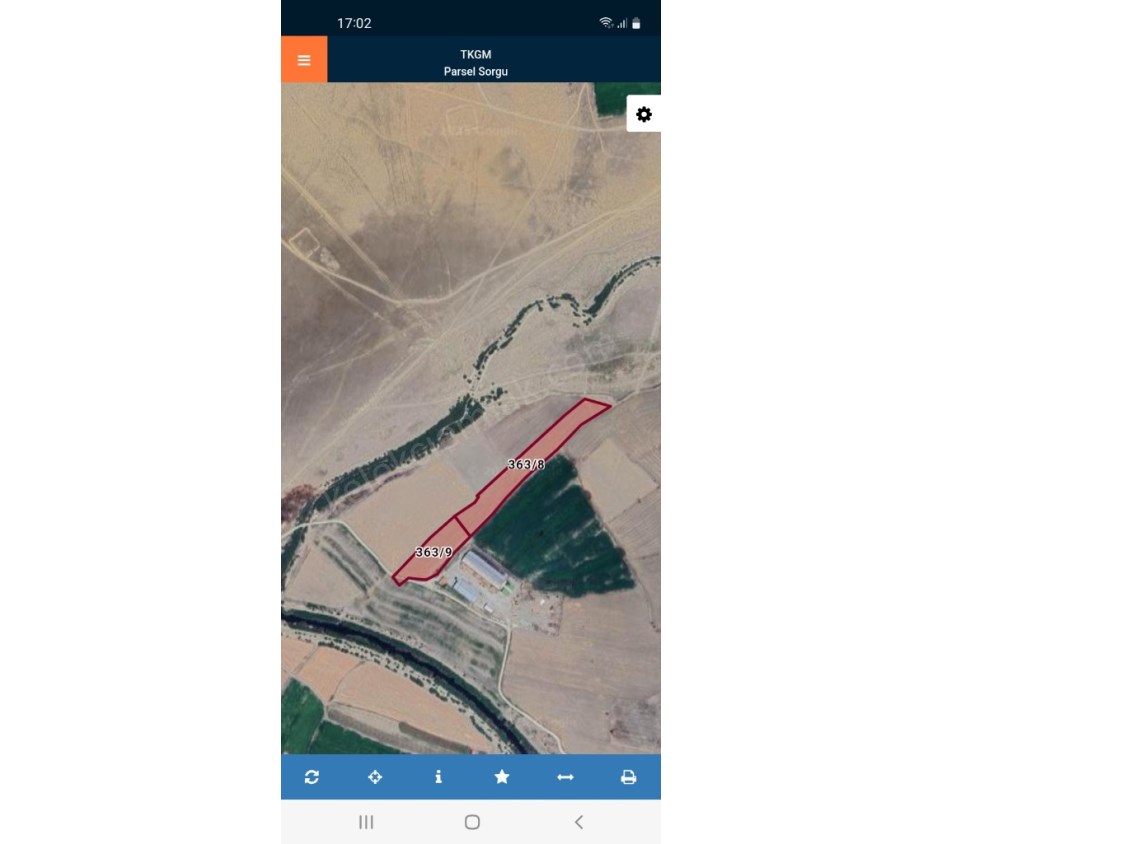The width and height of the screenshot is (1125, 844).
Task: Select the move/pan crosshair tool
Action: point(375,777)
